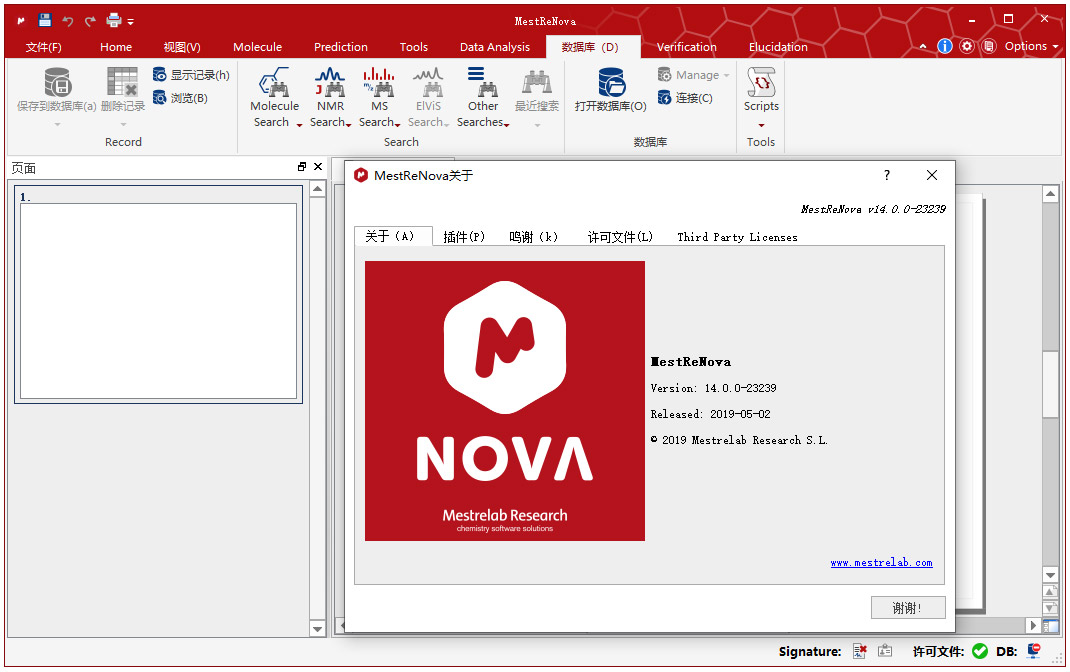Switch to the 插件(P) tab
The width and height of the screenshot is (1070, 672).
tap(464, 237)
